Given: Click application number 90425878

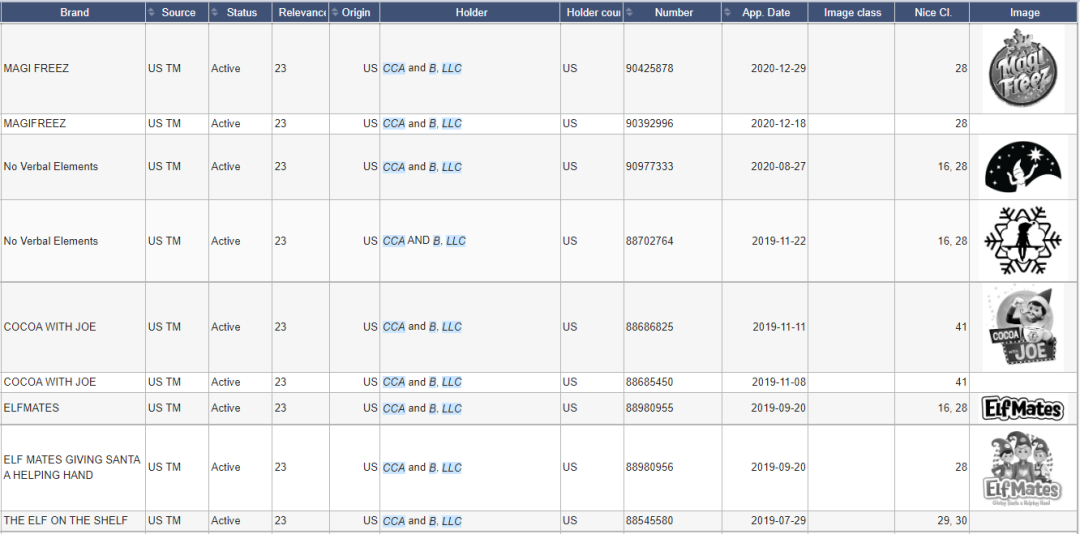Looking at the screenshot, I should (649, 69).
